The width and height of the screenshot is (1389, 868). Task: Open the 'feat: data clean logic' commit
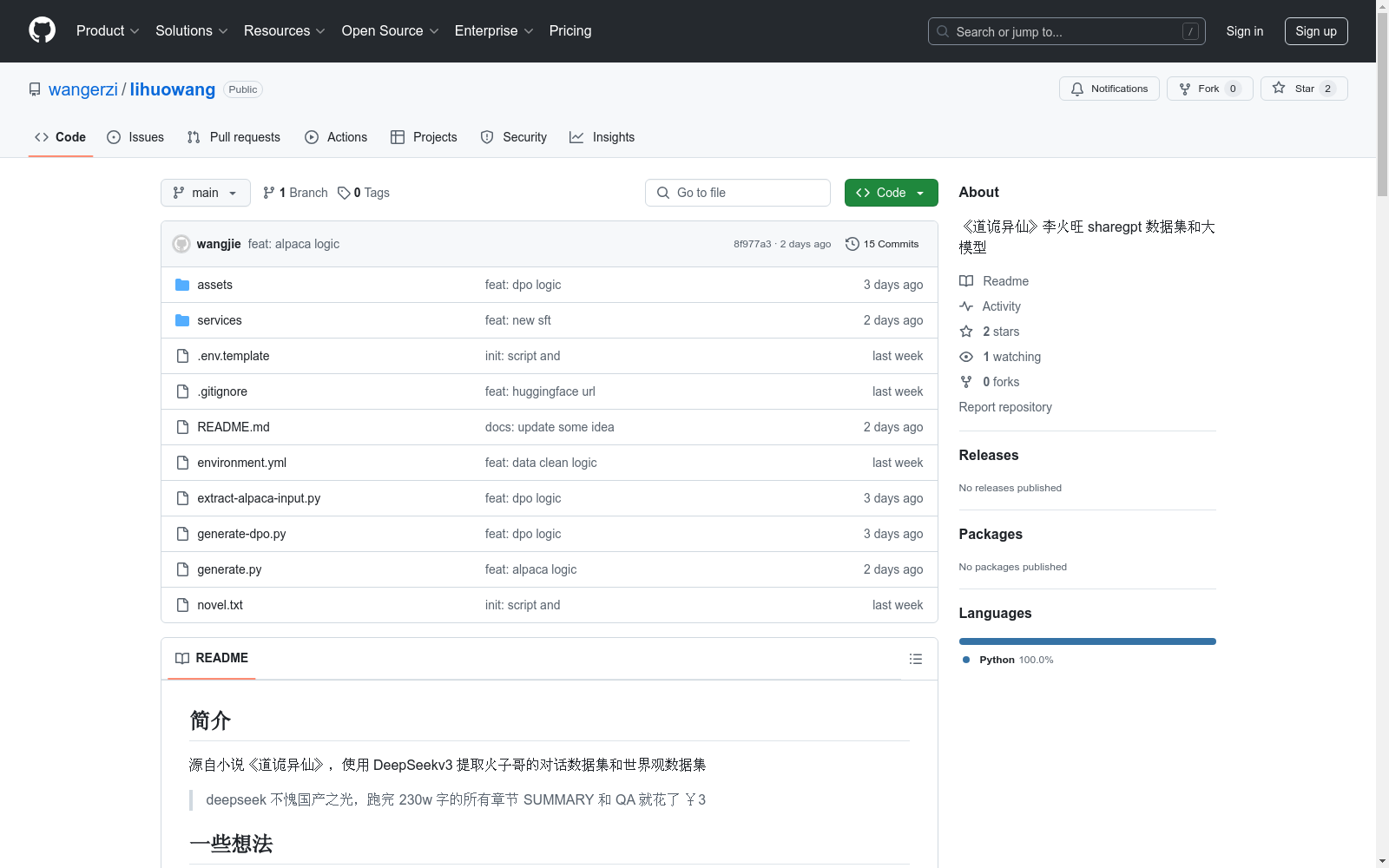(x=541, y=463)
